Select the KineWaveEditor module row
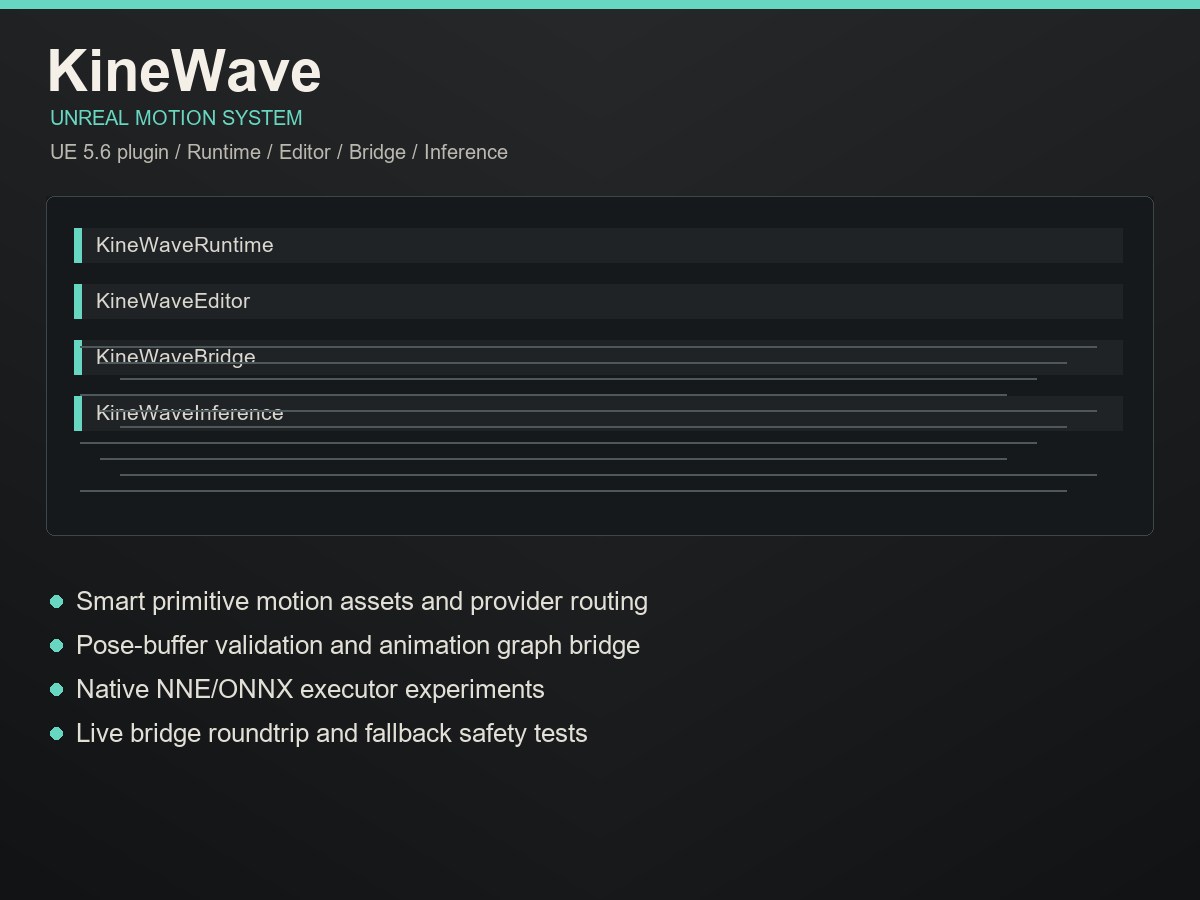Screen dimensions: 1200x900 coord(598,301)
